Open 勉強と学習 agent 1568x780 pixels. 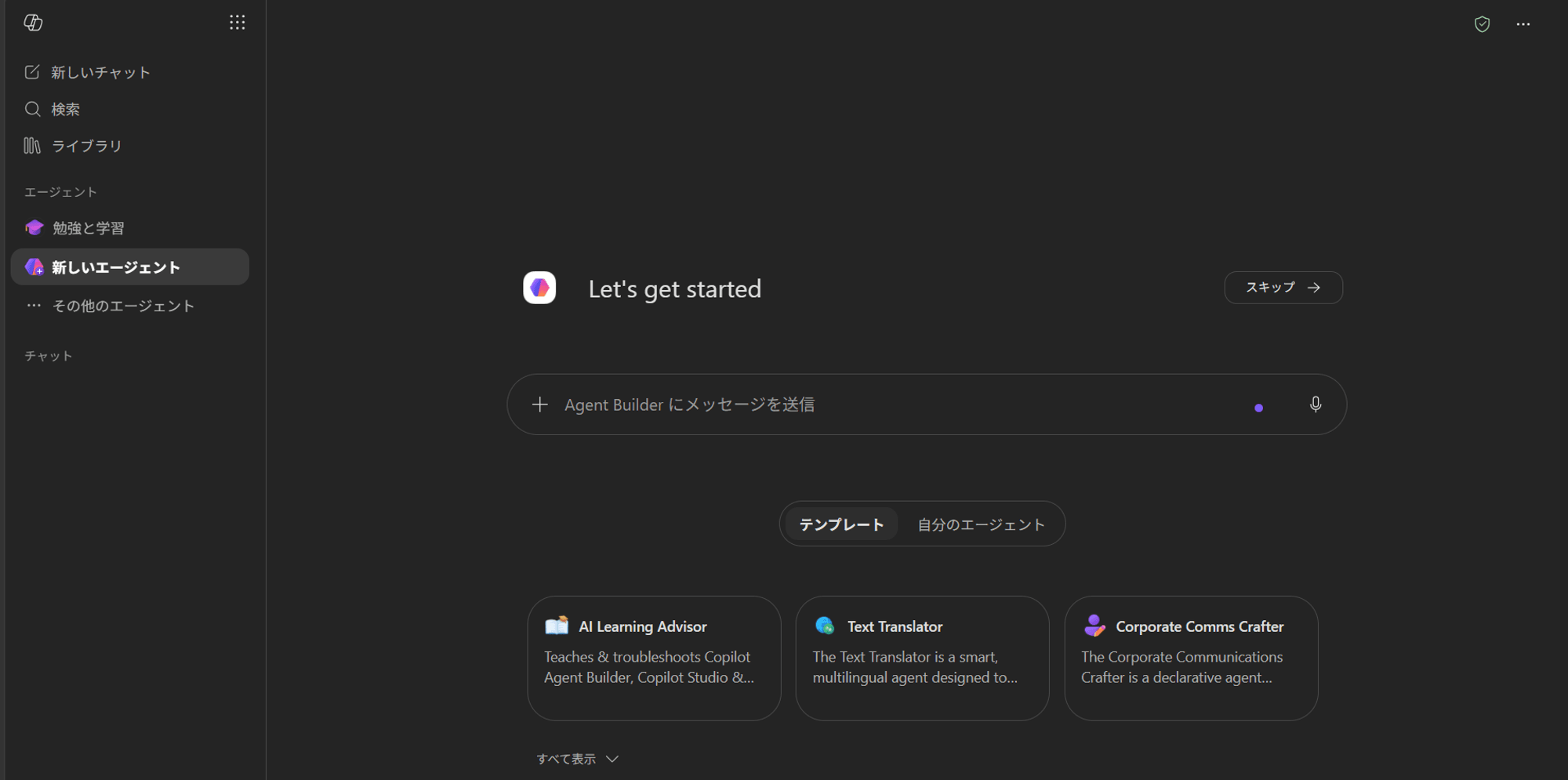[130, 228]
